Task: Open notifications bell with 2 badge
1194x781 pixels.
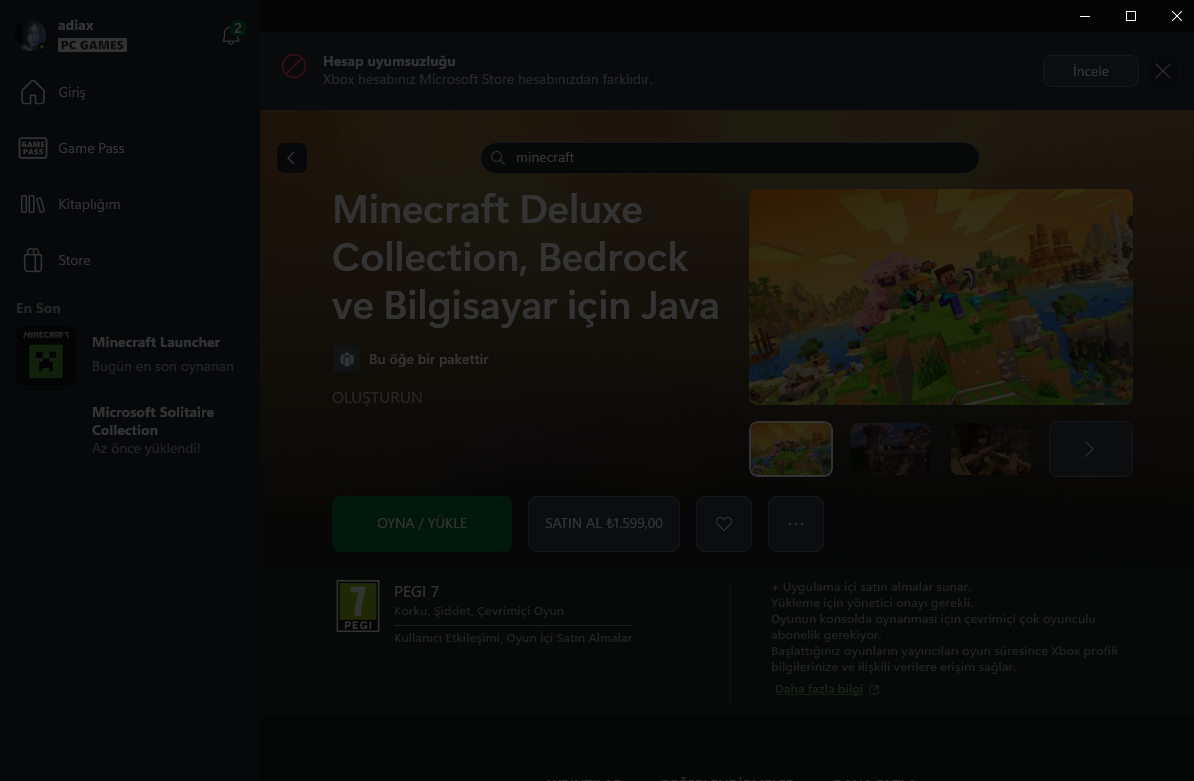Action: [231, 34]
